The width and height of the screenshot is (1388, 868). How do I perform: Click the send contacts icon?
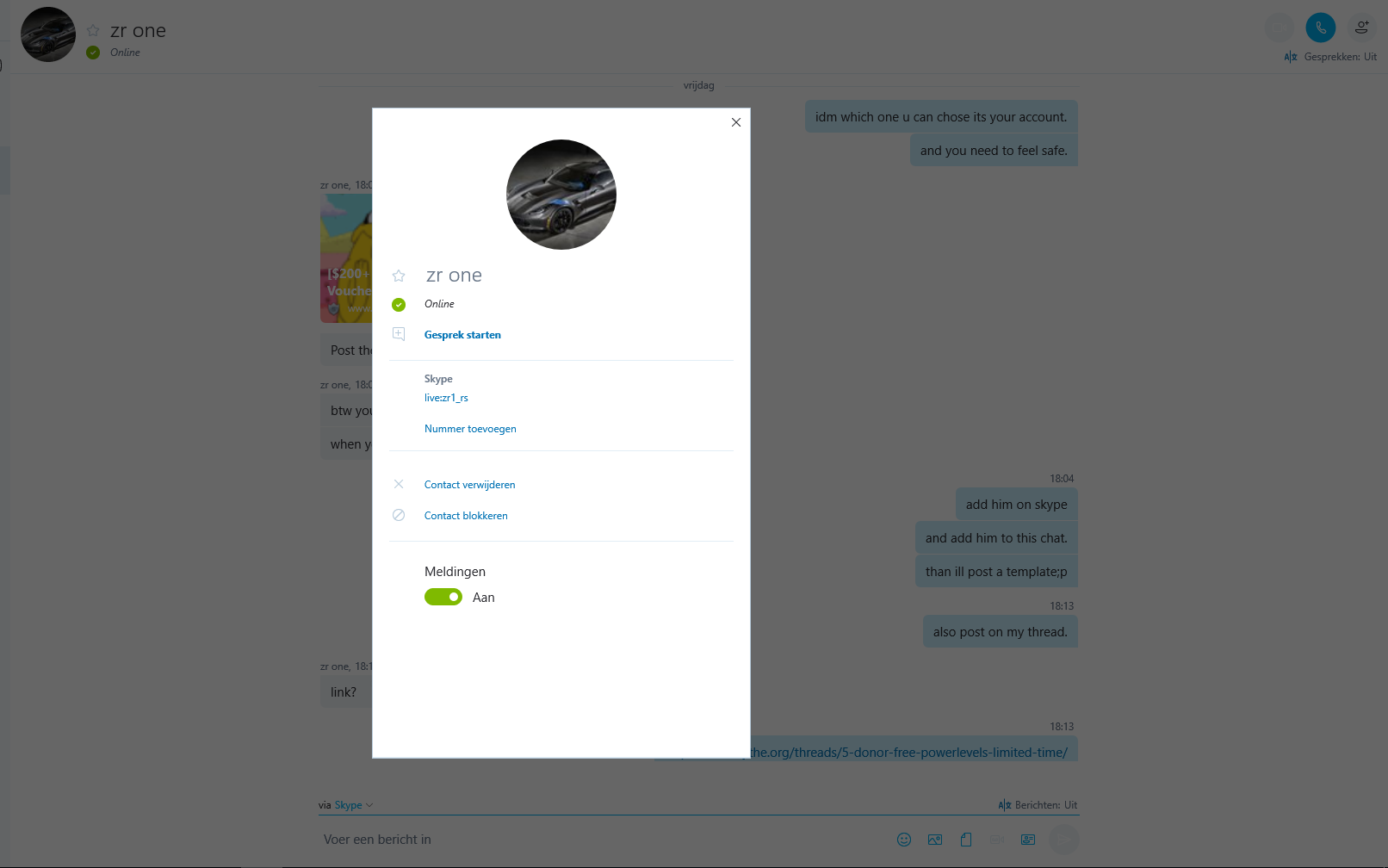pyautogui.click(x=1028, y=840)
